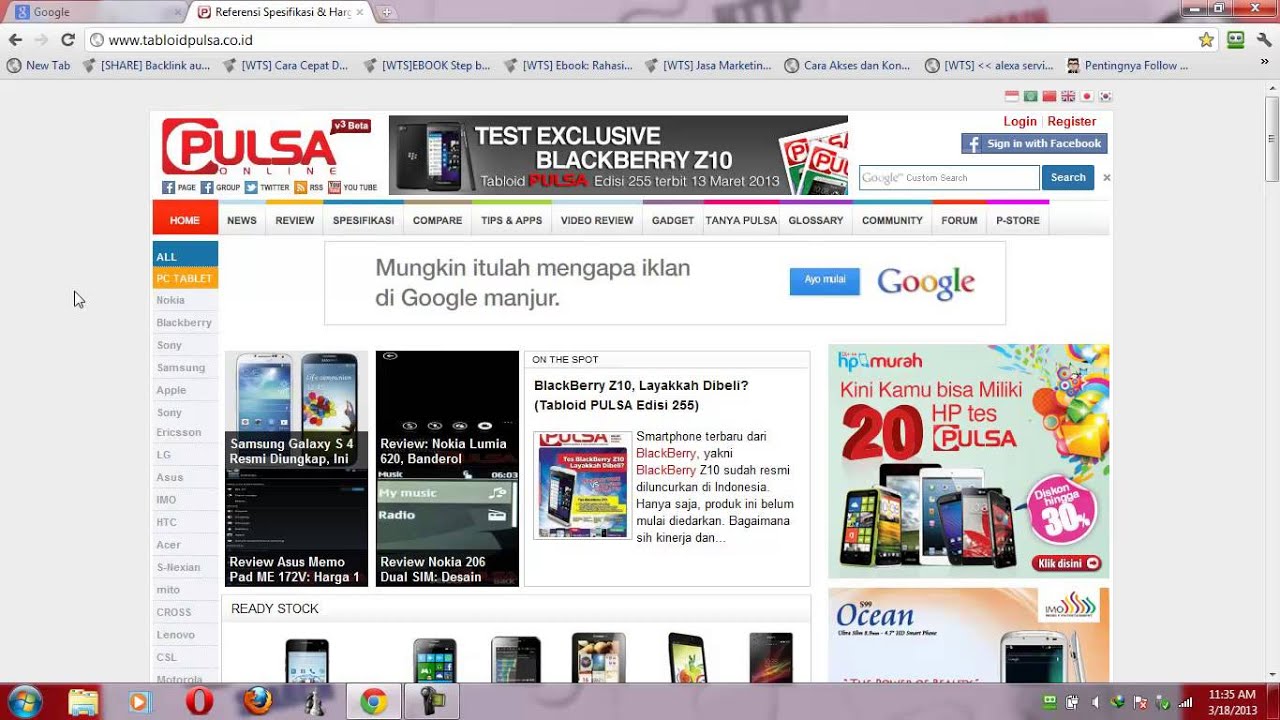The width and height of the screenshot is (1280, 720).
Task: Open the FORUM menu item
Action: tap(959, 220)
